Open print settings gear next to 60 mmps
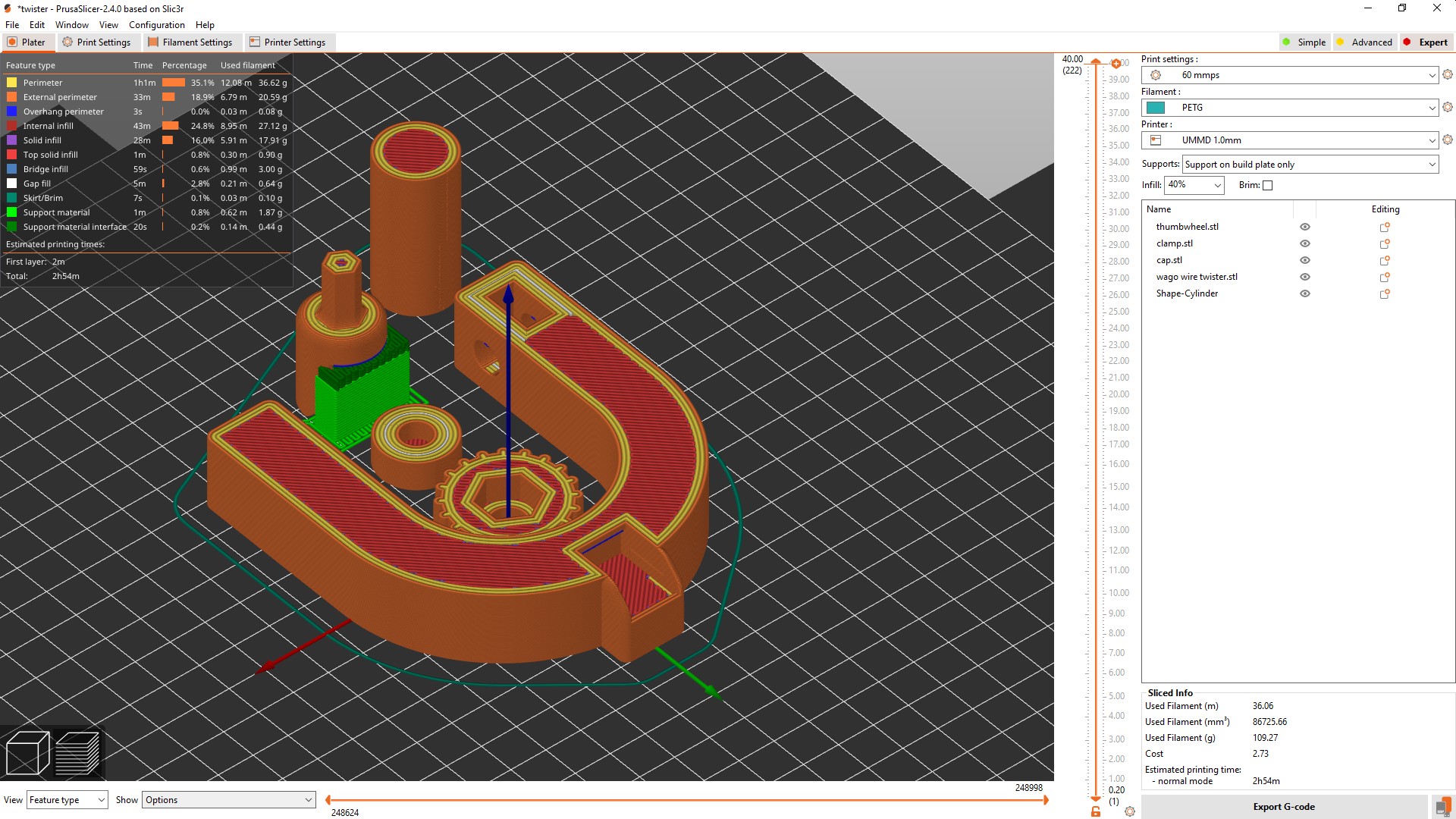This screenshot has width=1456, height=819. (x=1448, y=75)
